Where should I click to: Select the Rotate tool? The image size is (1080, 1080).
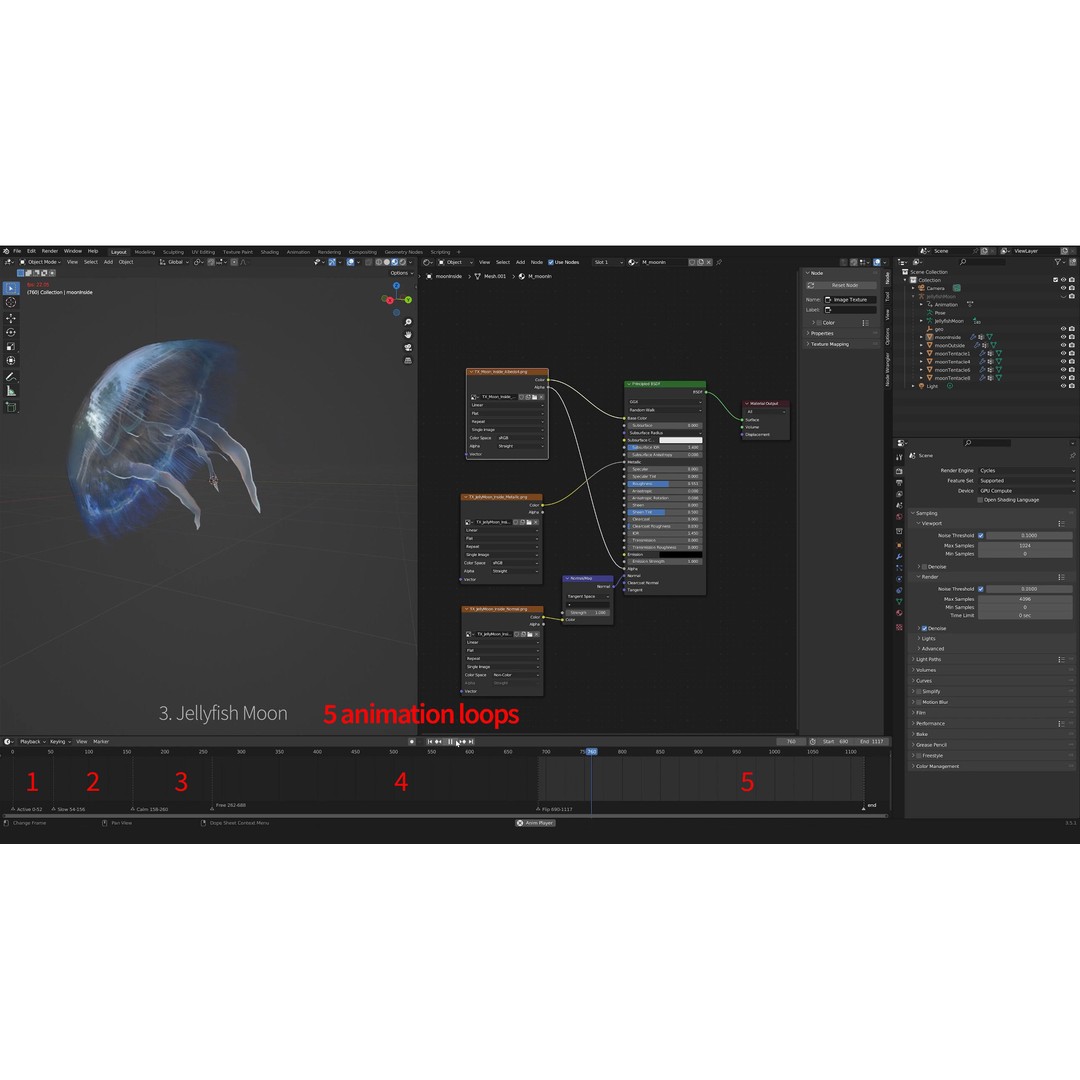11,332
